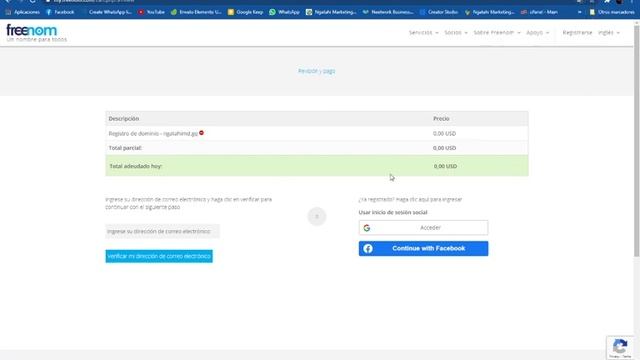Go to the Freenom logo homepage
Screen dimensions: 640x360
32,30
